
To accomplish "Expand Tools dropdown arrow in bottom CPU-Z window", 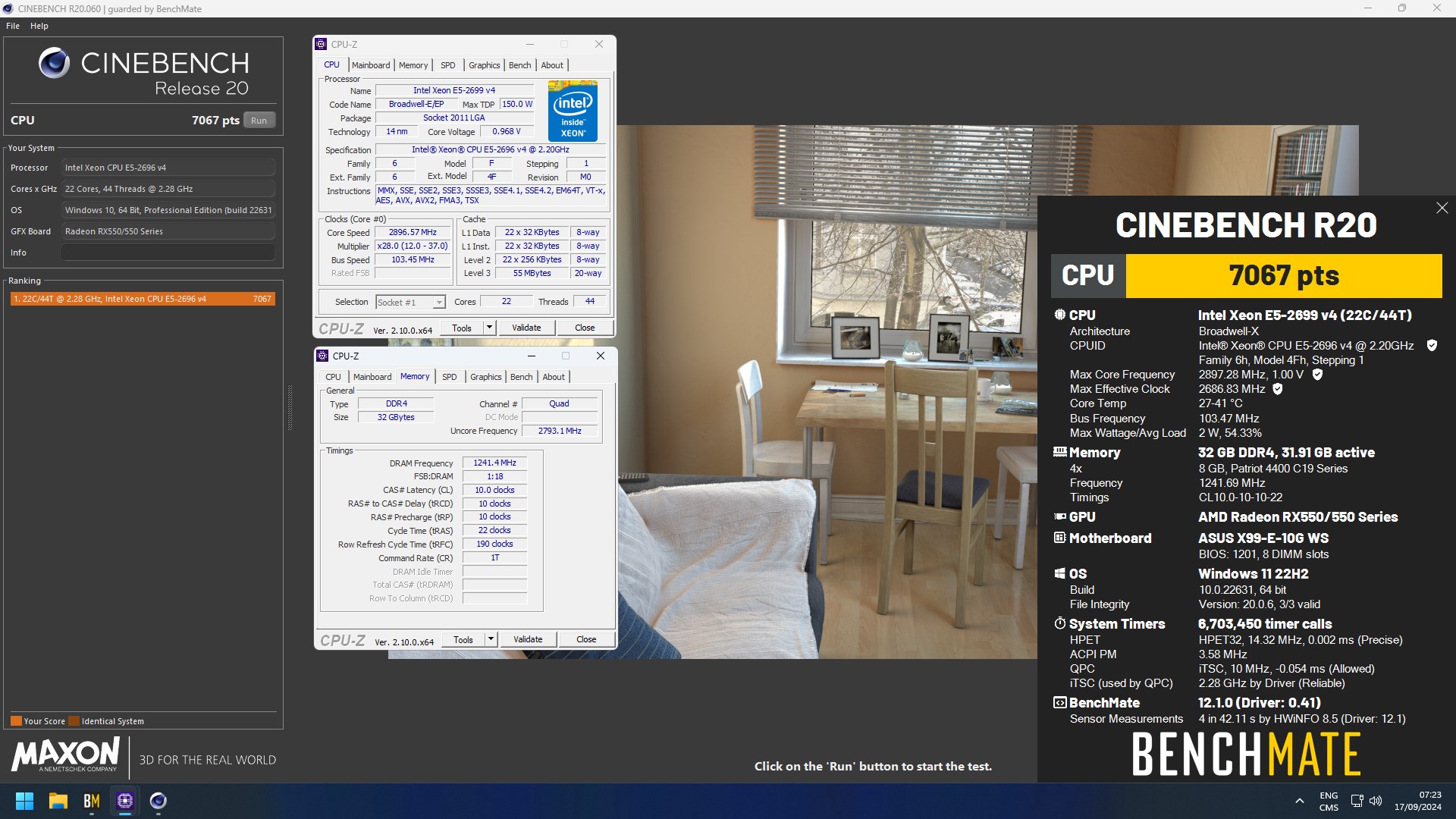I will [x=491, y=639].
